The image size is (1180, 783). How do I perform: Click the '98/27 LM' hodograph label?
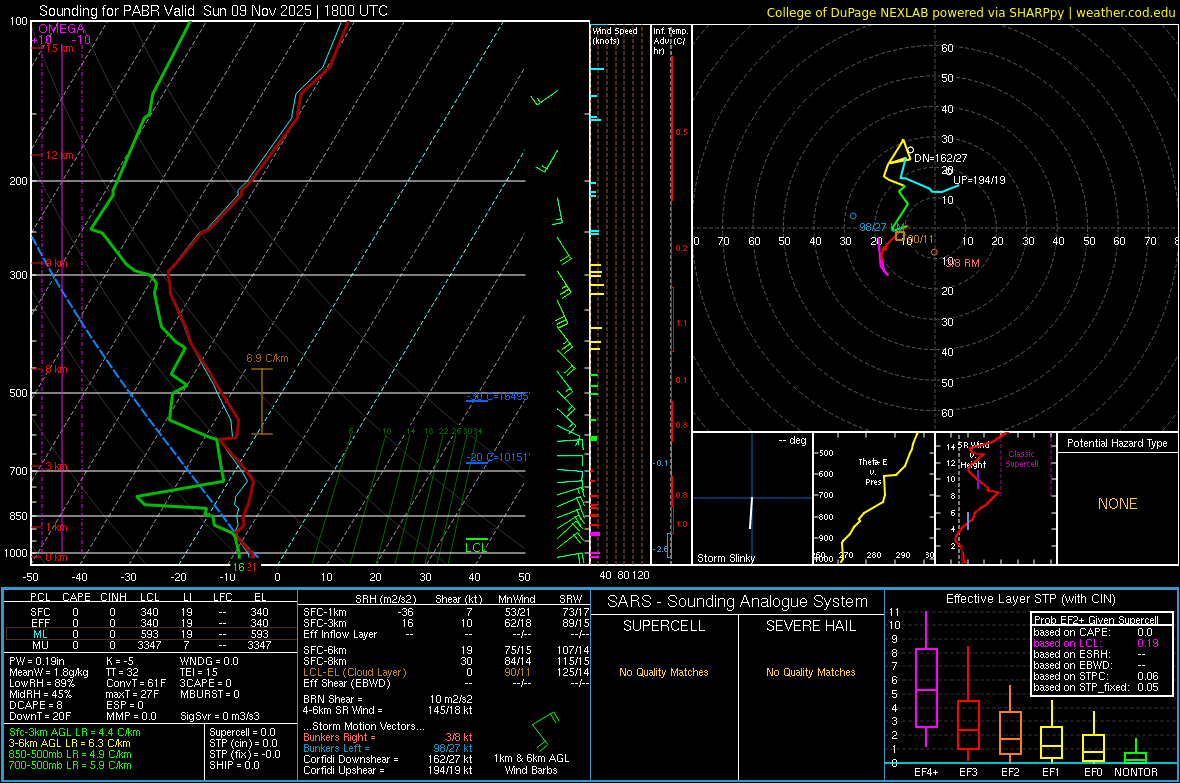[883, 227]
